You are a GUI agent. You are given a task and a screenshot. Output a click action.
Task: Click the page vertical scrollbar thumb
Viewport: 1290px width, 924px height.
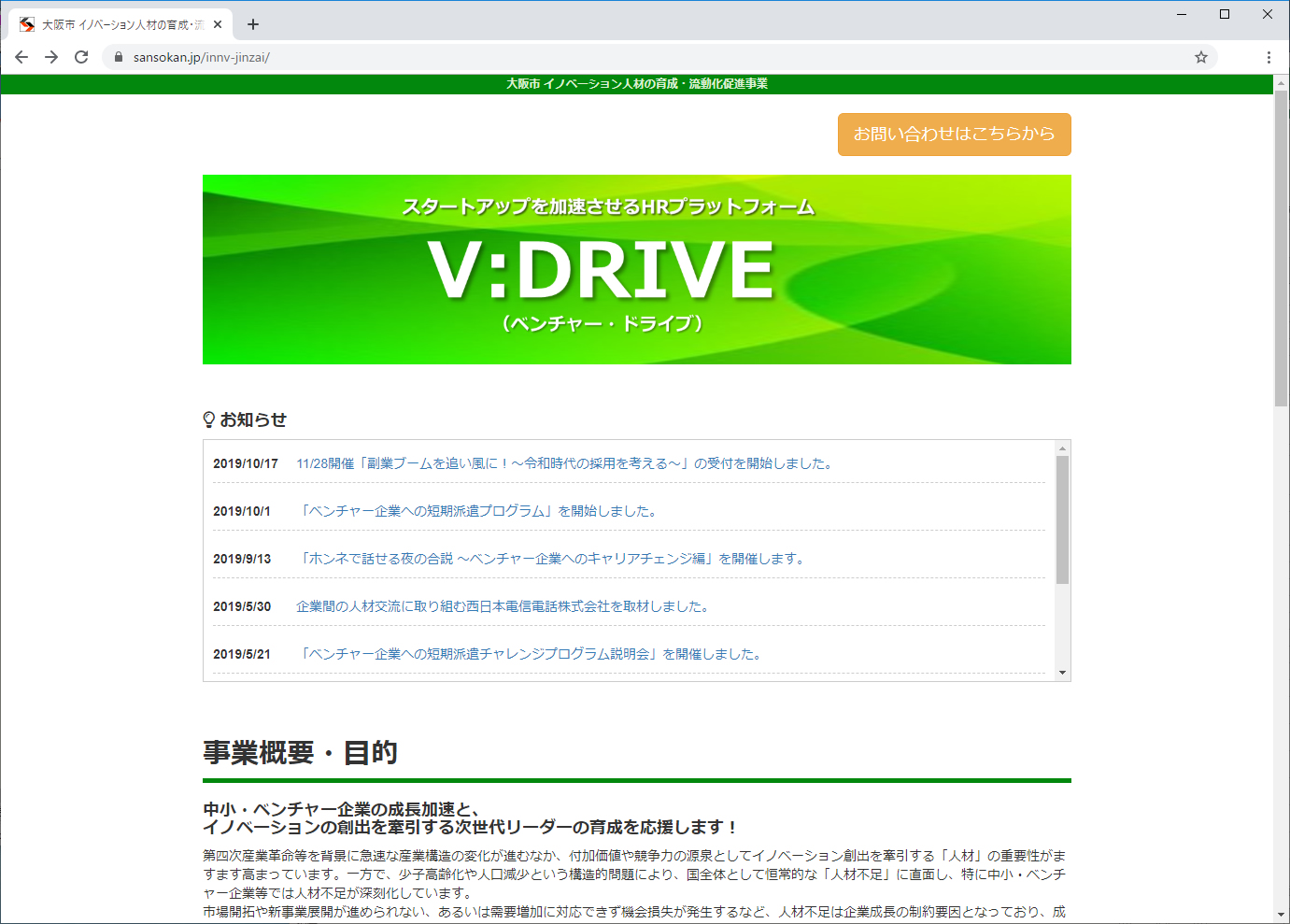[x=1282, y=248]
